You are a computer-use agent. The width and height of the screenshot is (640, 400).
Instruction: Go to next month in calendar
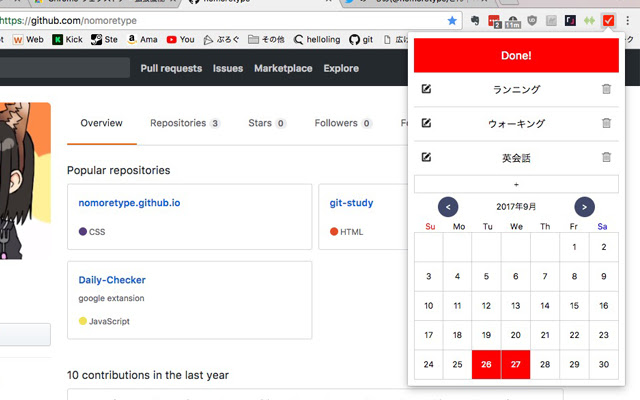[x=584, y=207]
